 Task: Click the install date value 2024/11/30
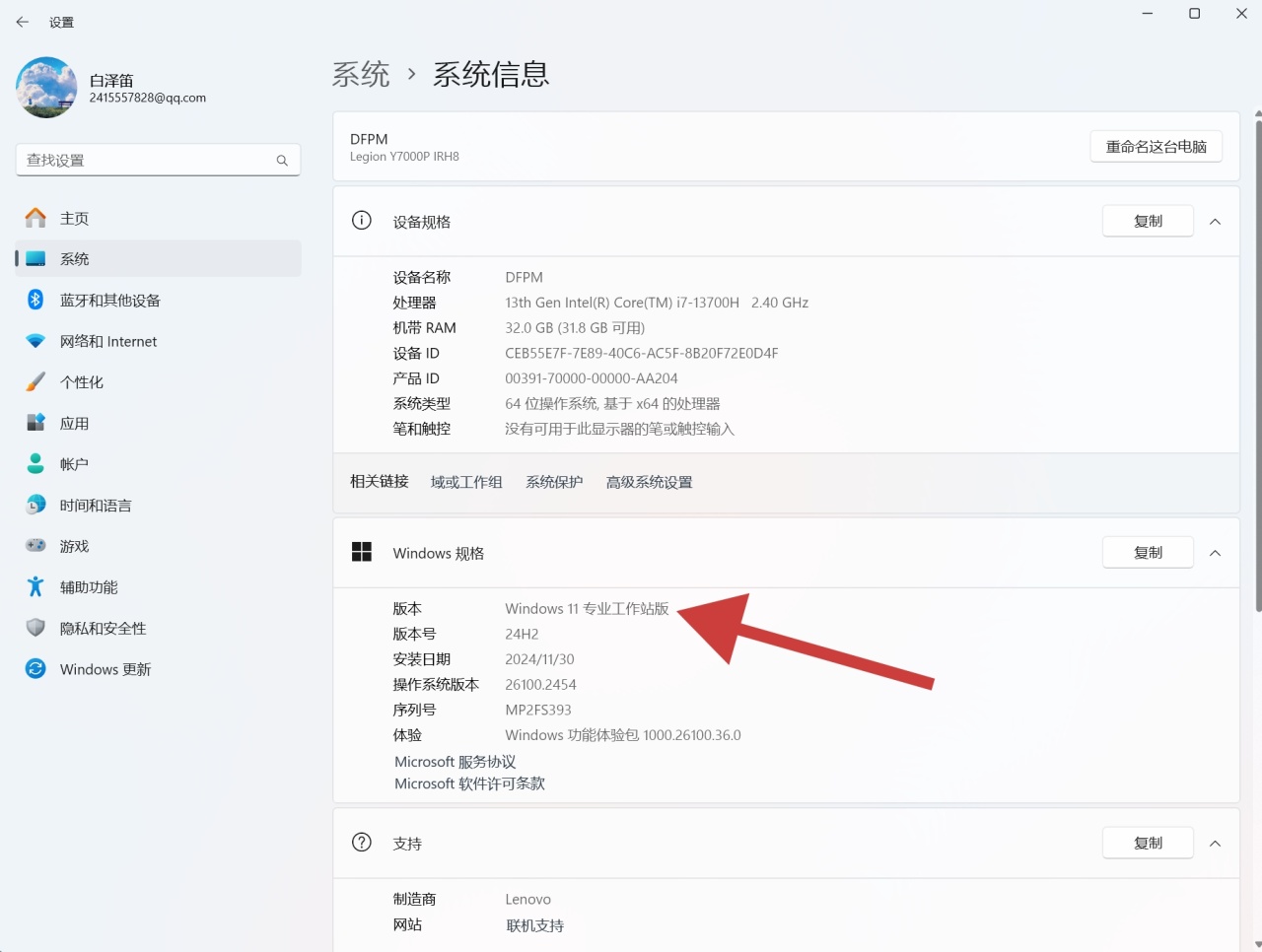[x=539, y=659]
